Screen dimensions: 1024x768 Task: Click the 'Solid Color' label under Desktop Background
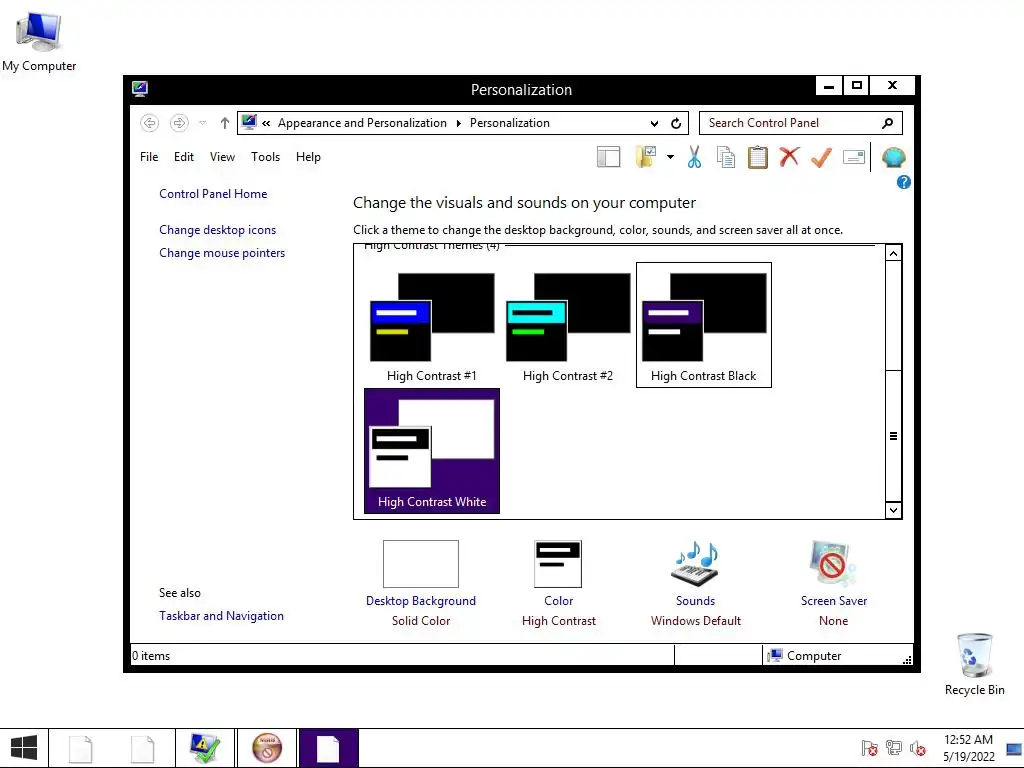421,621
